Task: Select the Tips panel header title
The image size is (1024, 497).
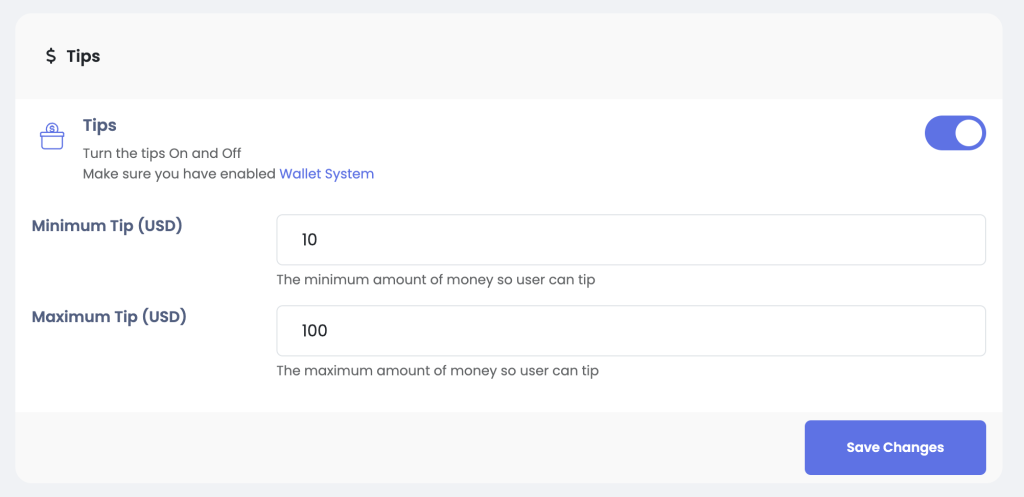Action: pos(83,57)
